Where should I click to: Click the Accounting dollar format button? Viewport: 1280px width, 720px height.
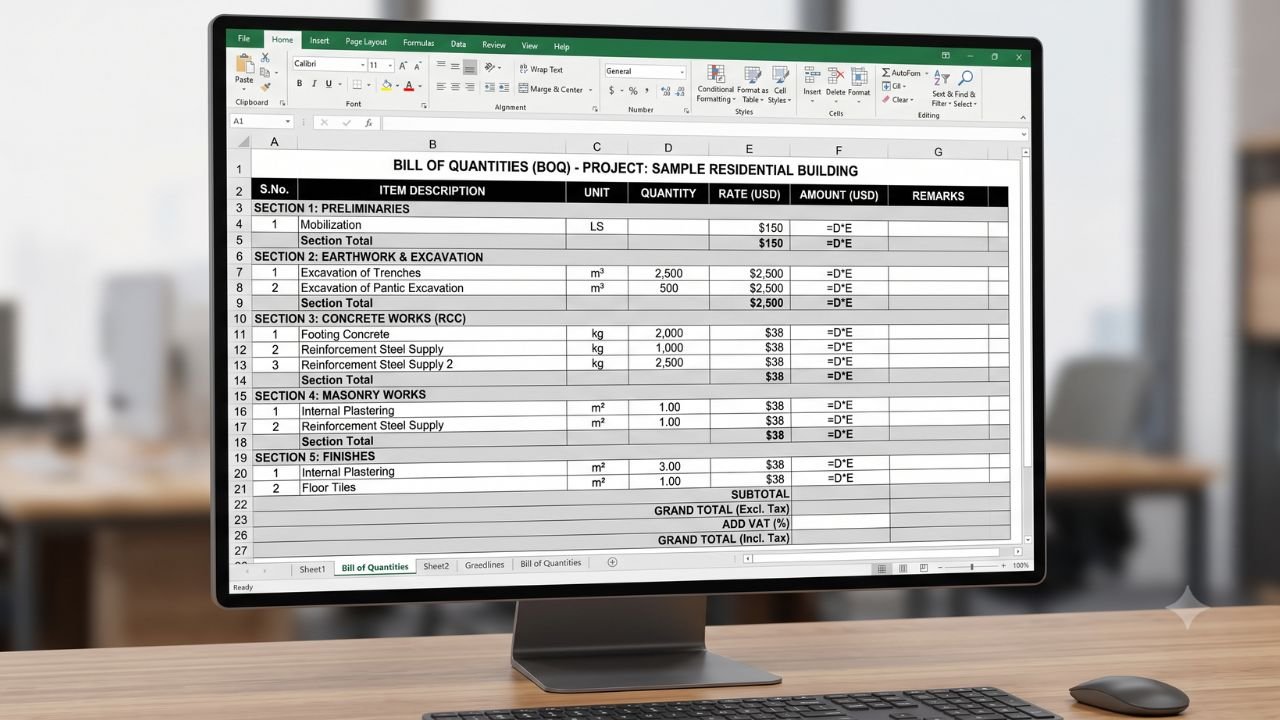[611, 90]
